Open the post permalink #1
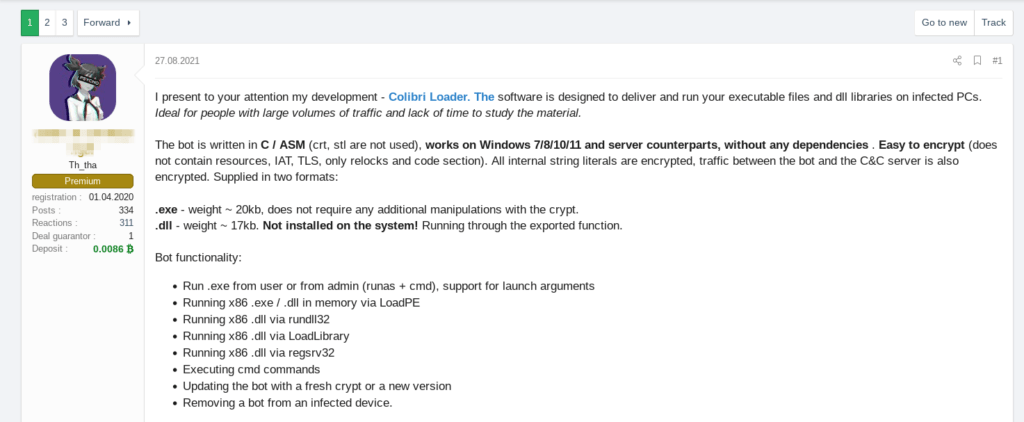 997,61
